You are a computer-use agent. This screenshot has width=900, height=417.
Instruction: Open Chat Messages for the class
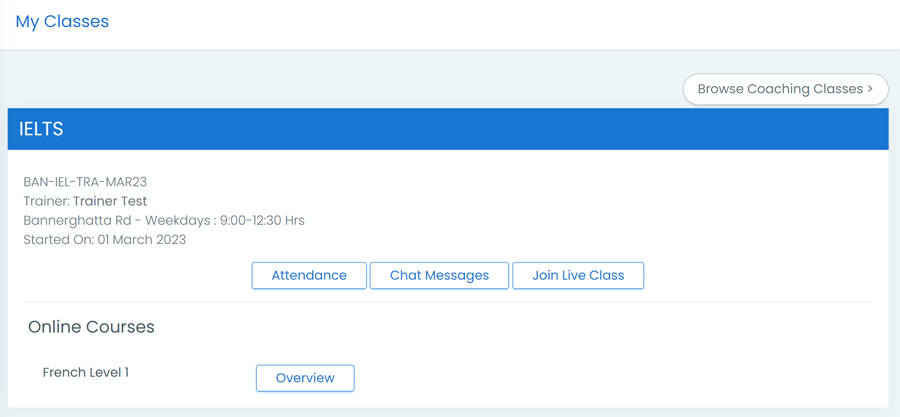pyautogui.click(x=439, y=275)
